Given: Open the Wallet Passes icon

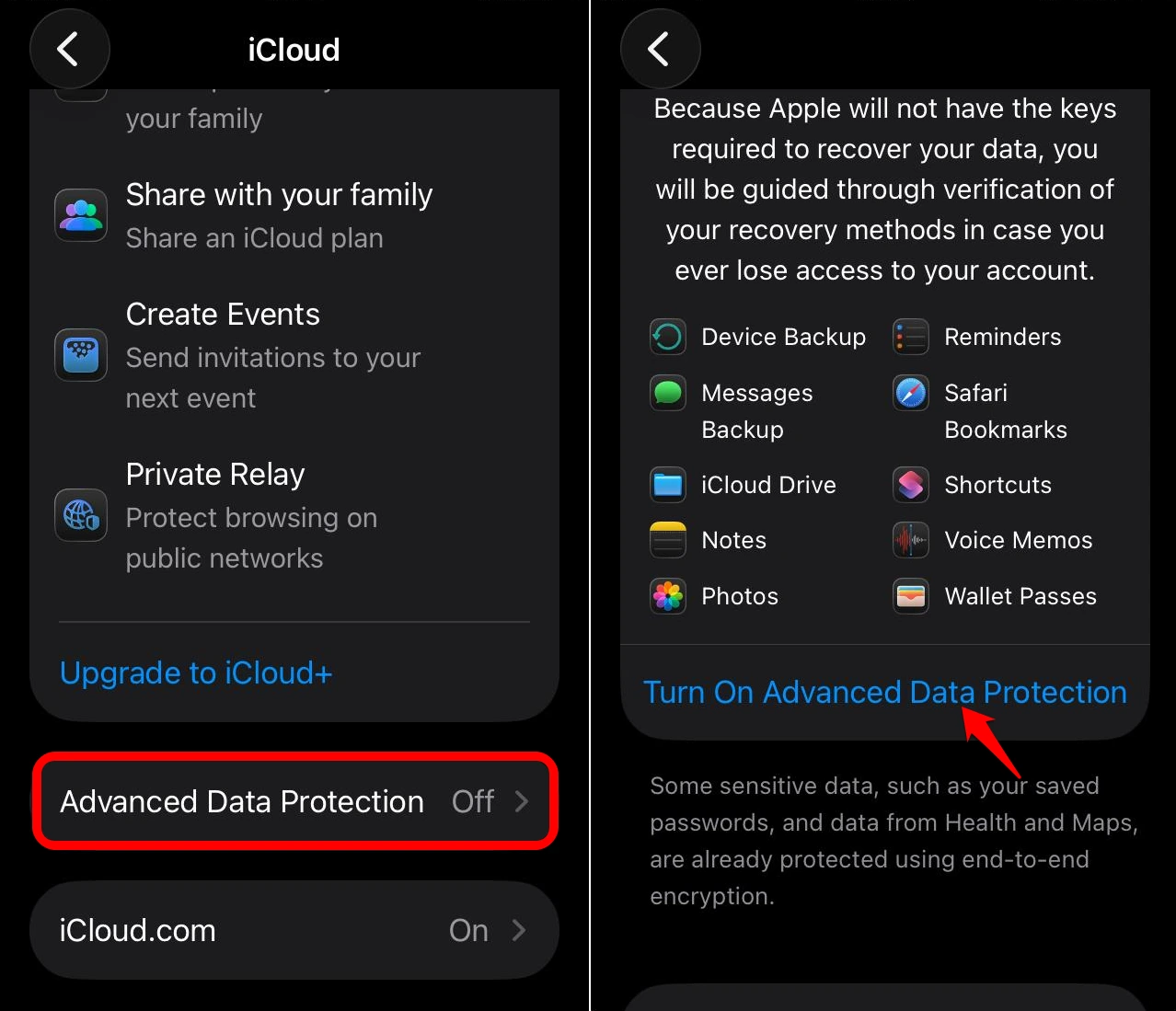Looking at the screenshot, I should 910,596.
